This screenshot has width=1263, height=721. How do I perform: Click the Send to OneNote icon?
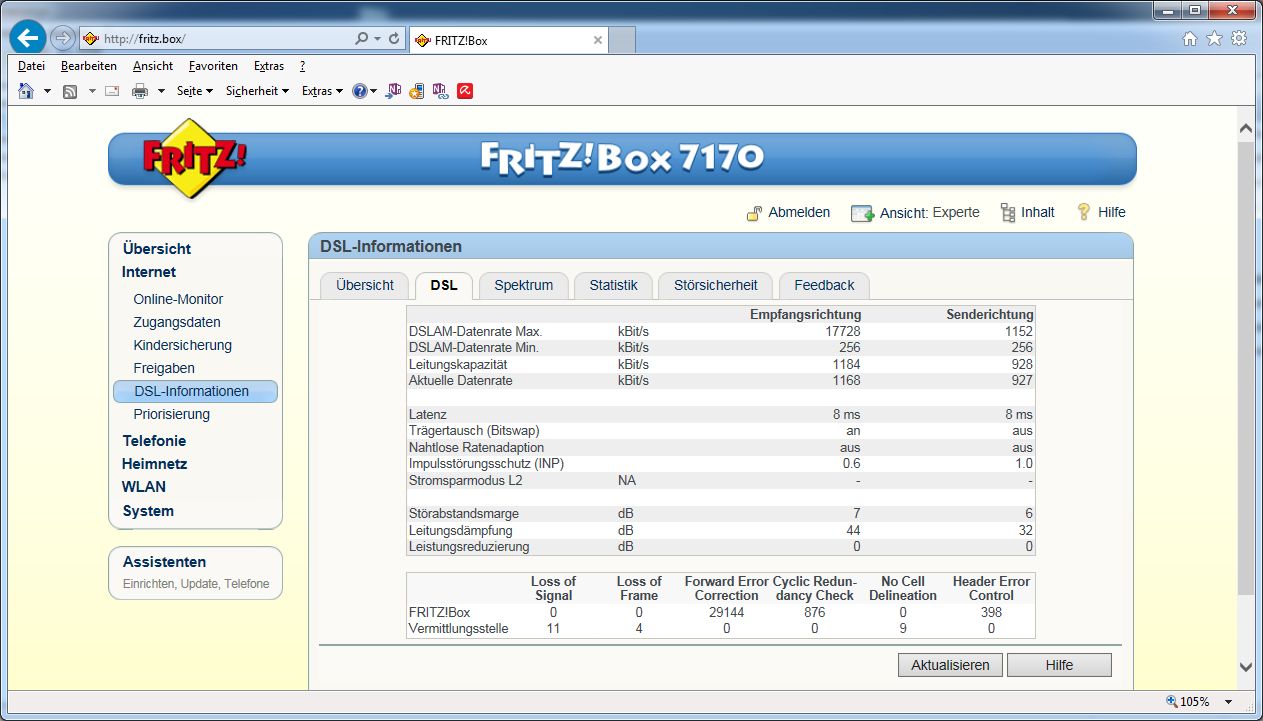point(395,91)
